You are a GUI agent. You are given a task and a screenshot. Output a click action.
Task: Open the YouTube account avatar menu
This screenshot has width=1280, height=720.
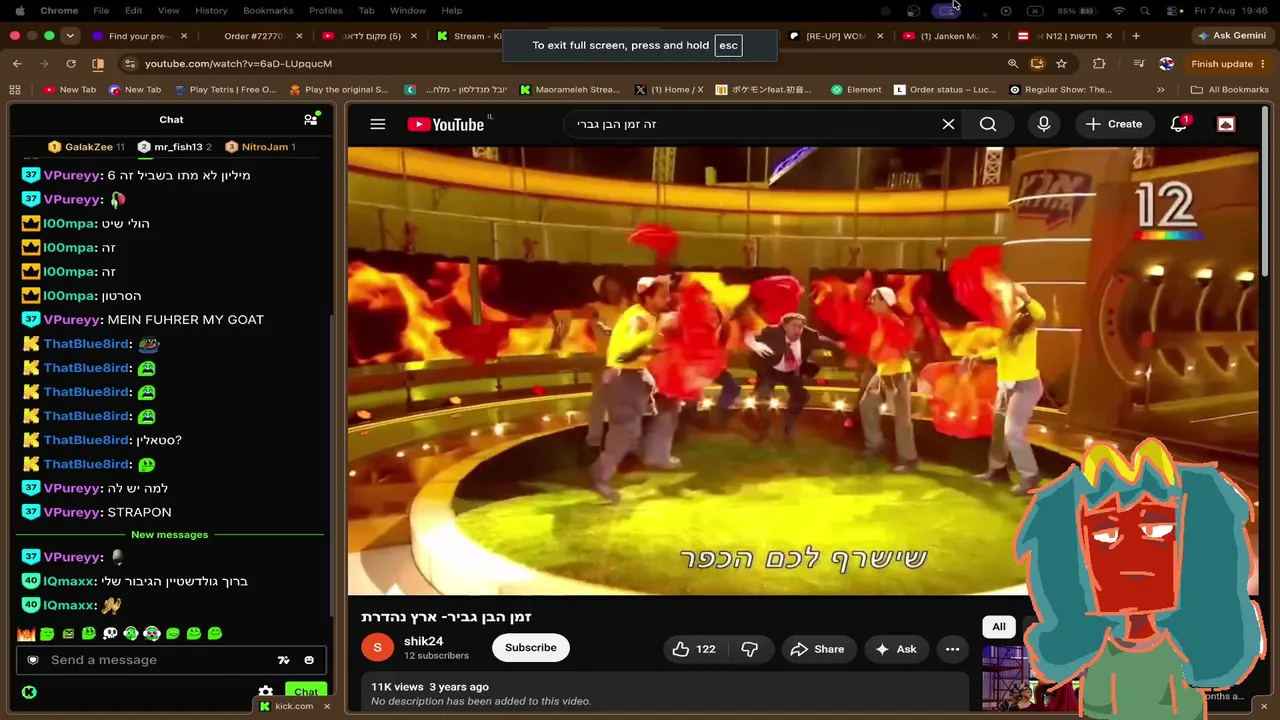click(1226, 124)
